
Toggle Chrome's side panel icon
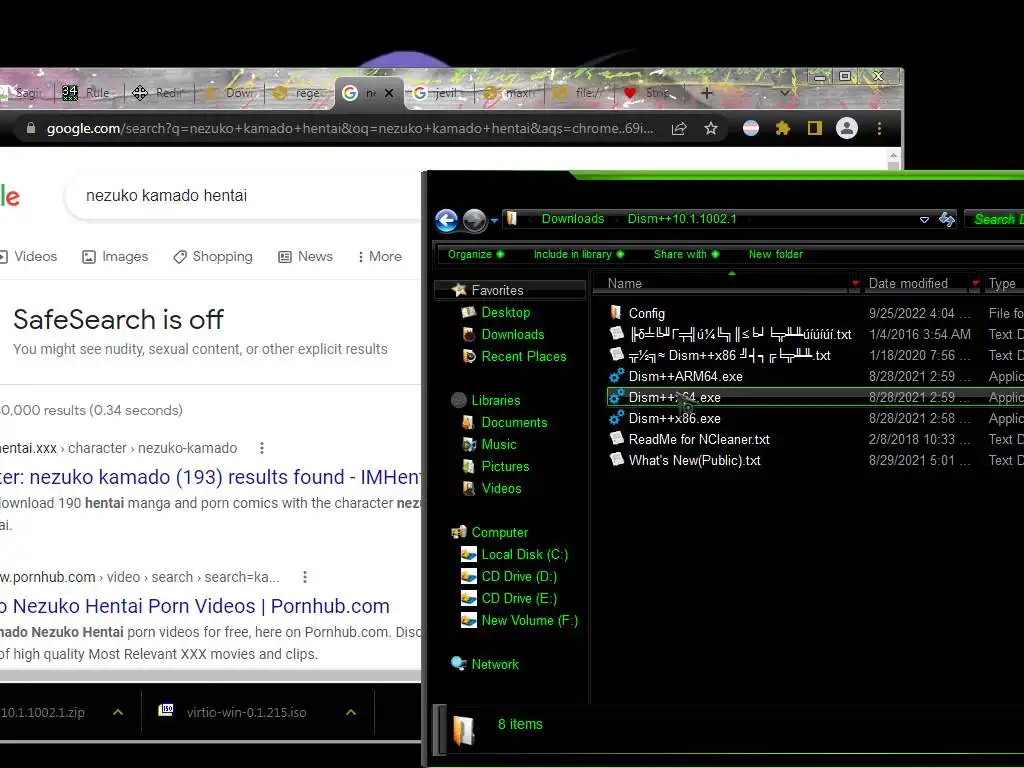814,128
